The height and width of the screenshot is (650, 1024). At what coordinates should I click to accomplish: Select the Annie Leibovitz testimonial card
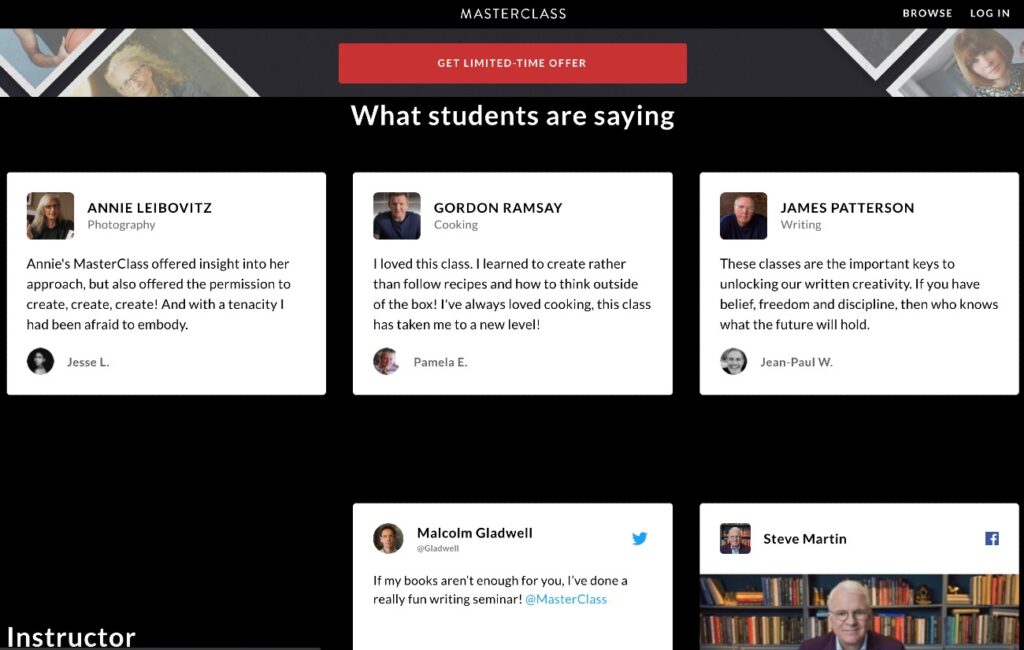pos(166,281)
